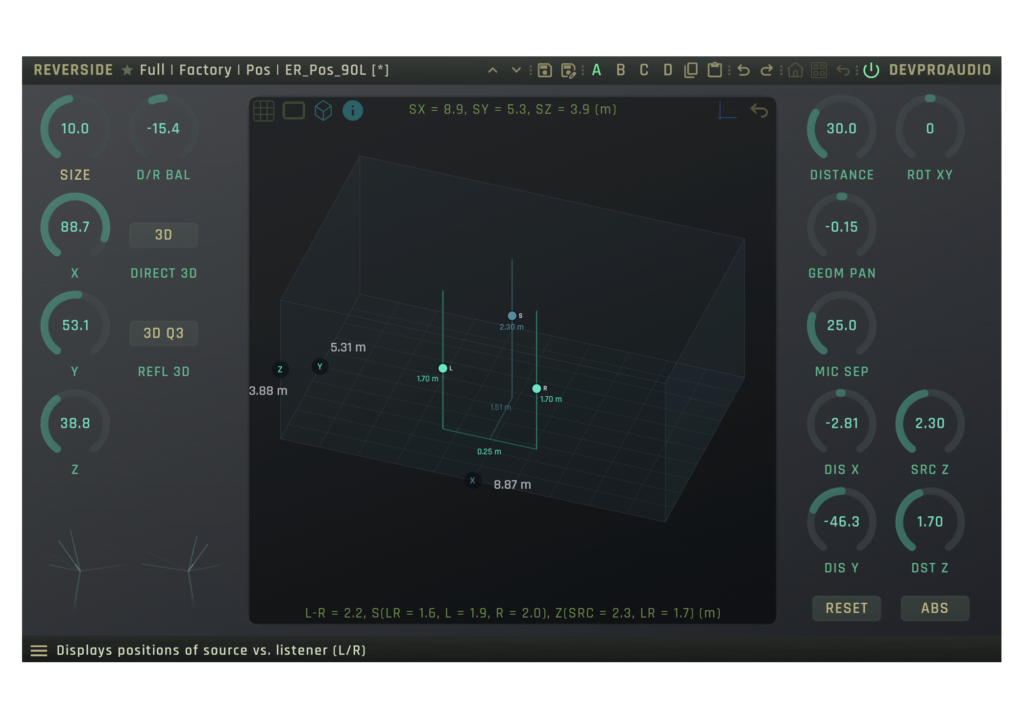Copy the current state slot

pyautogui.click(x=691, y=70)
